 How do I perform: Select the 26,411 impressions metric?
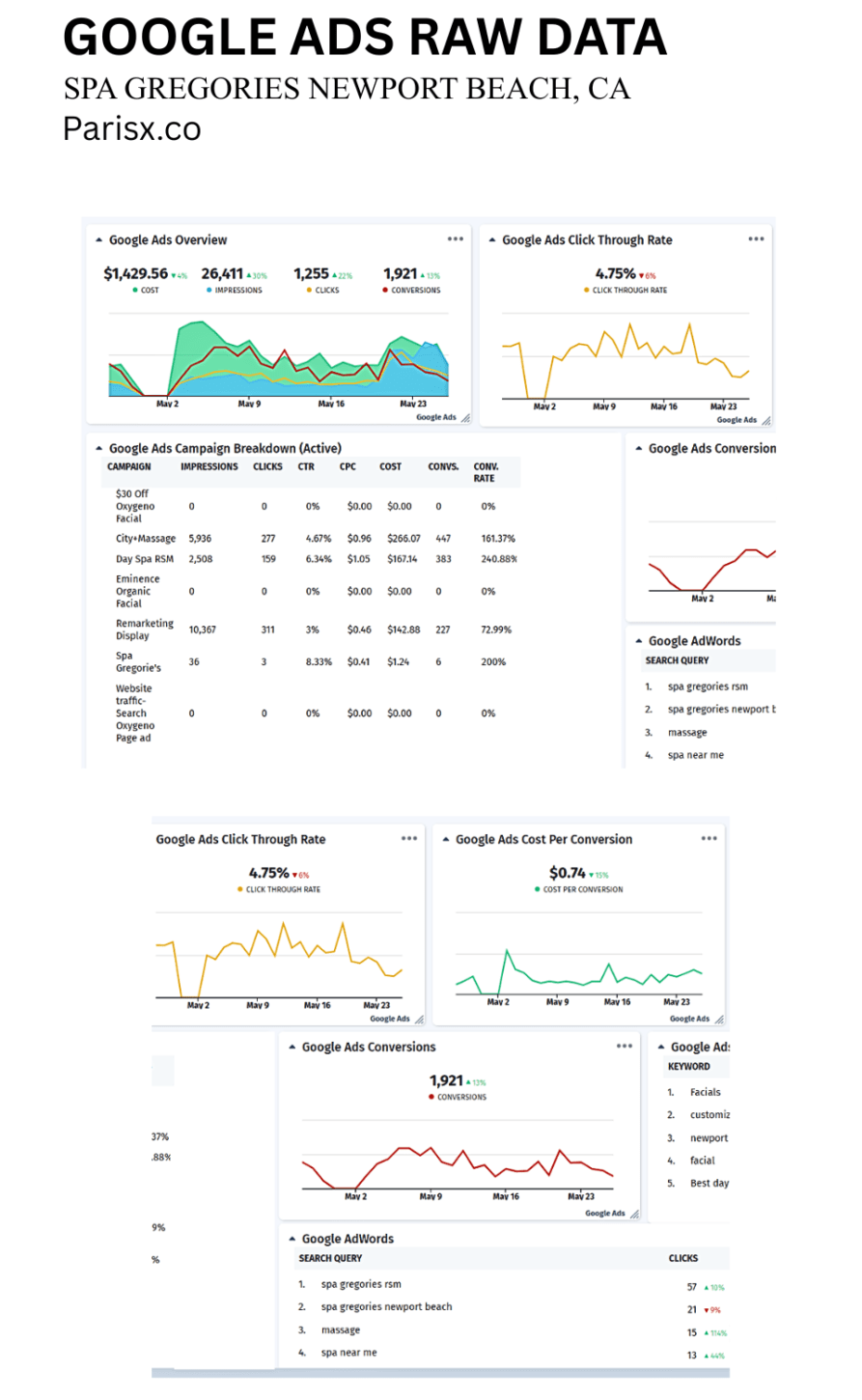tap(223, 274)
